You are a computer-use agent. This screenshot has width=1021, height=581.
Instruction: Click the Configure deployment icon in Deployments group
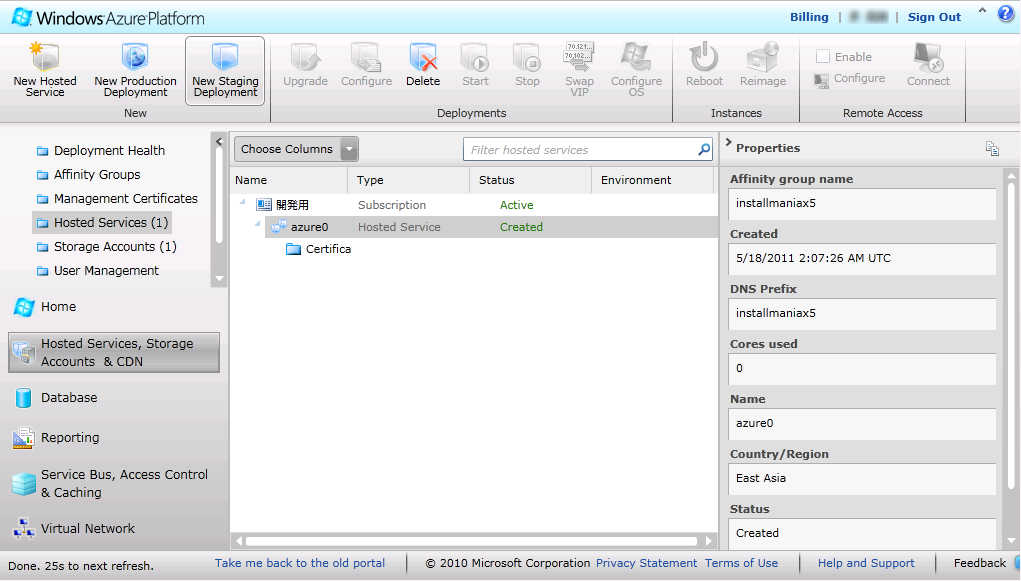click(367, 65)
